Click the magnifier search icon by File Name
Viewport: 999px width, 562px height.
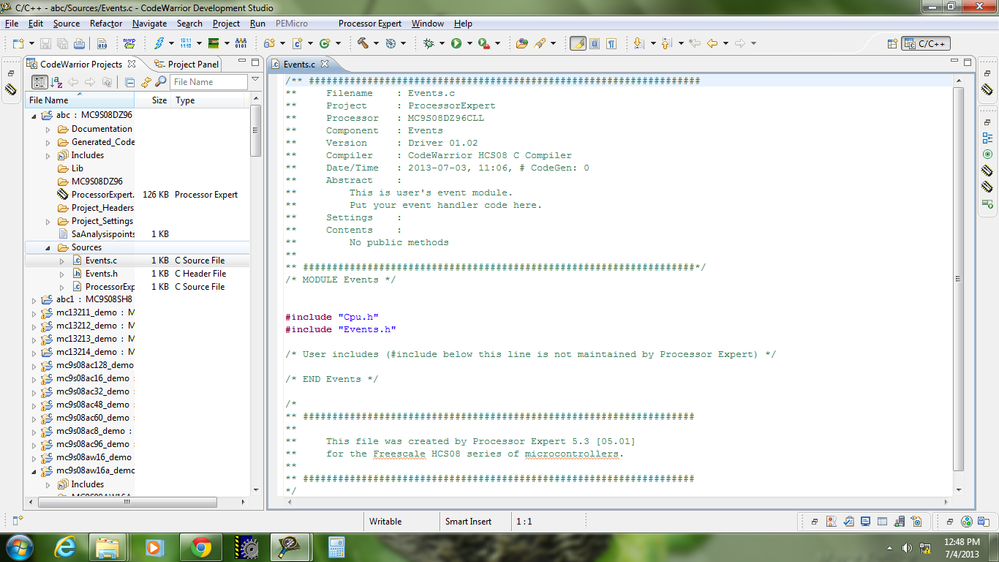pos(161,82)
